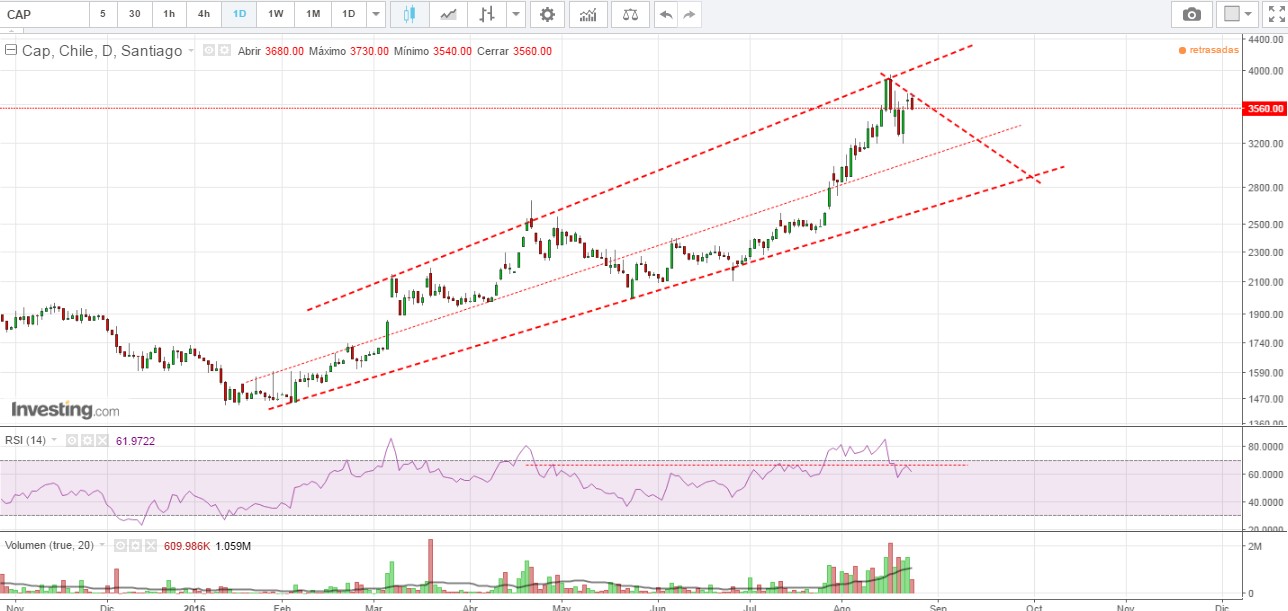Set interval to 1M
This screenshot has height=611, width=1288.
pos(313,14)
